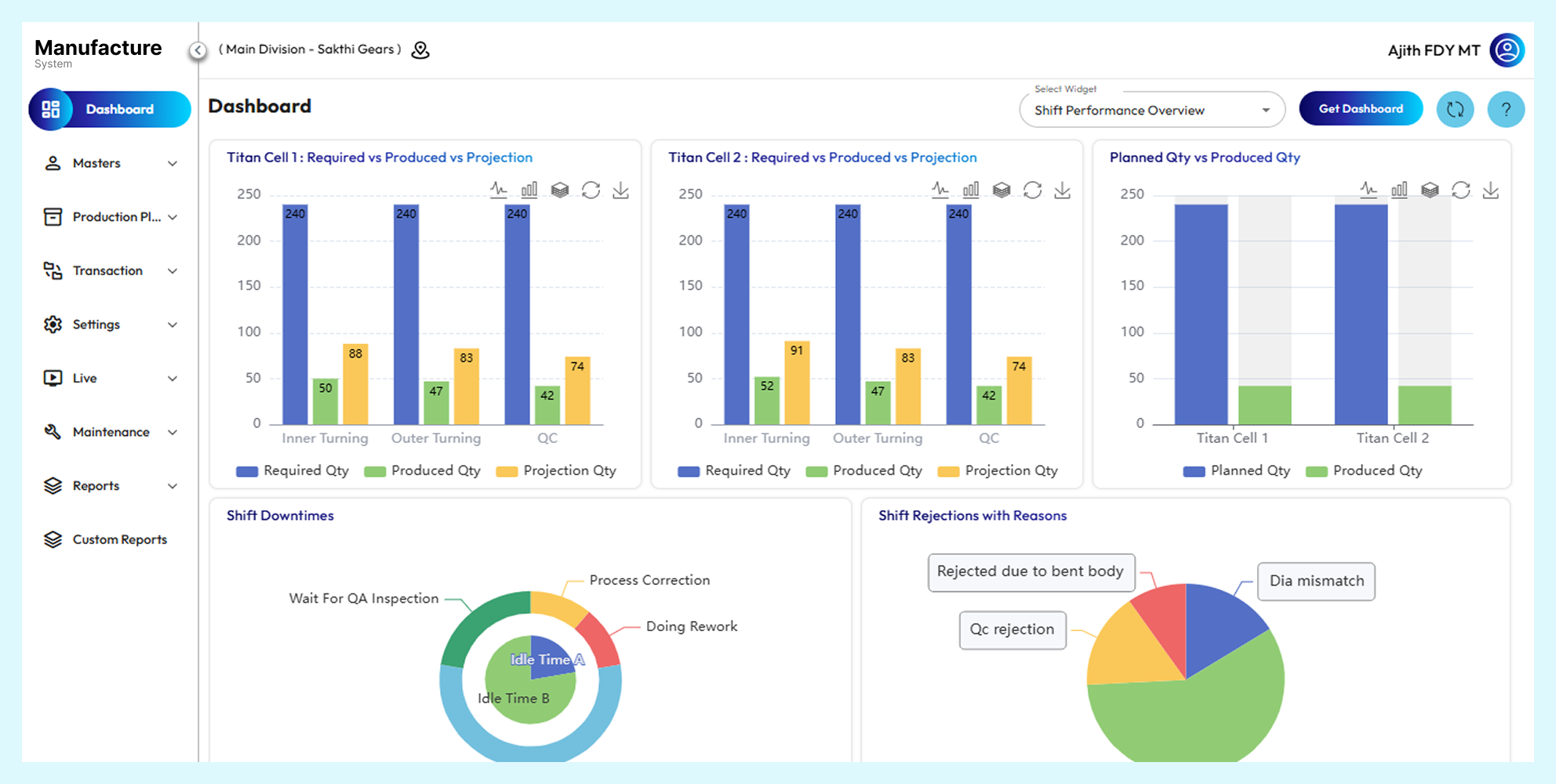Screen dimensions: 1556x784
Task: Toggle the Planned Qty legend item
Action: click(1236, 470)
